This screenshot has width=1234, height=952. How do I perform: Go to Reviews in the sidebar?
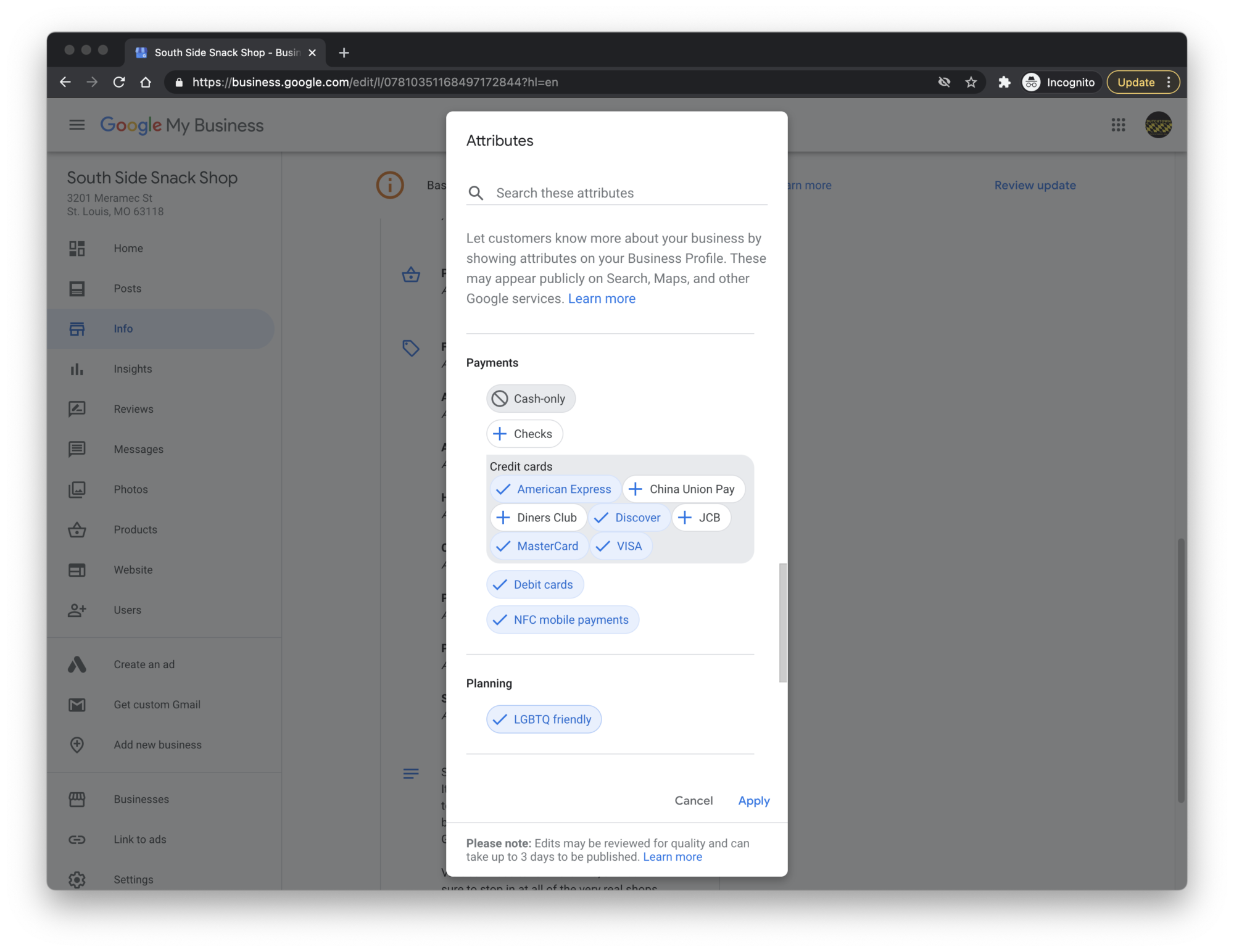click(133, 409)
